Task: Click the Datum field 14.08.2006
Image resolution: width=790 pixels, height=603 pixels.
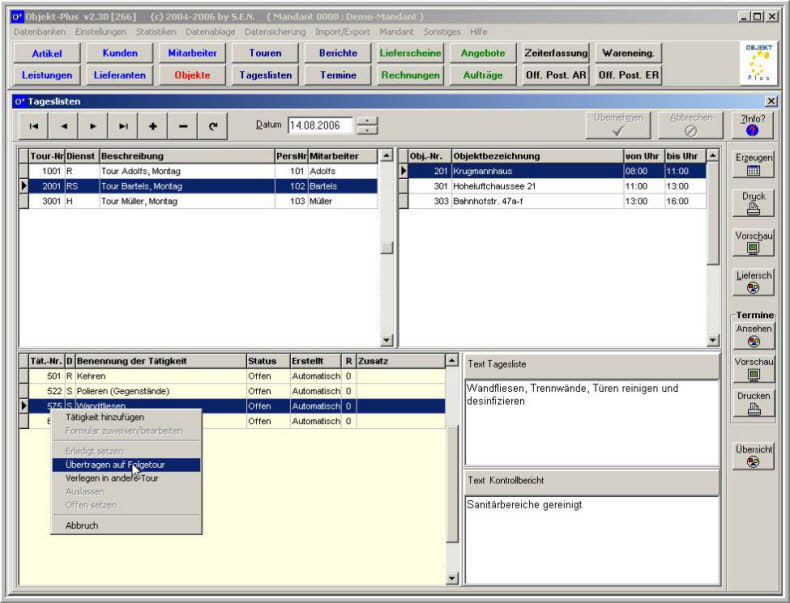Action: 320,125
